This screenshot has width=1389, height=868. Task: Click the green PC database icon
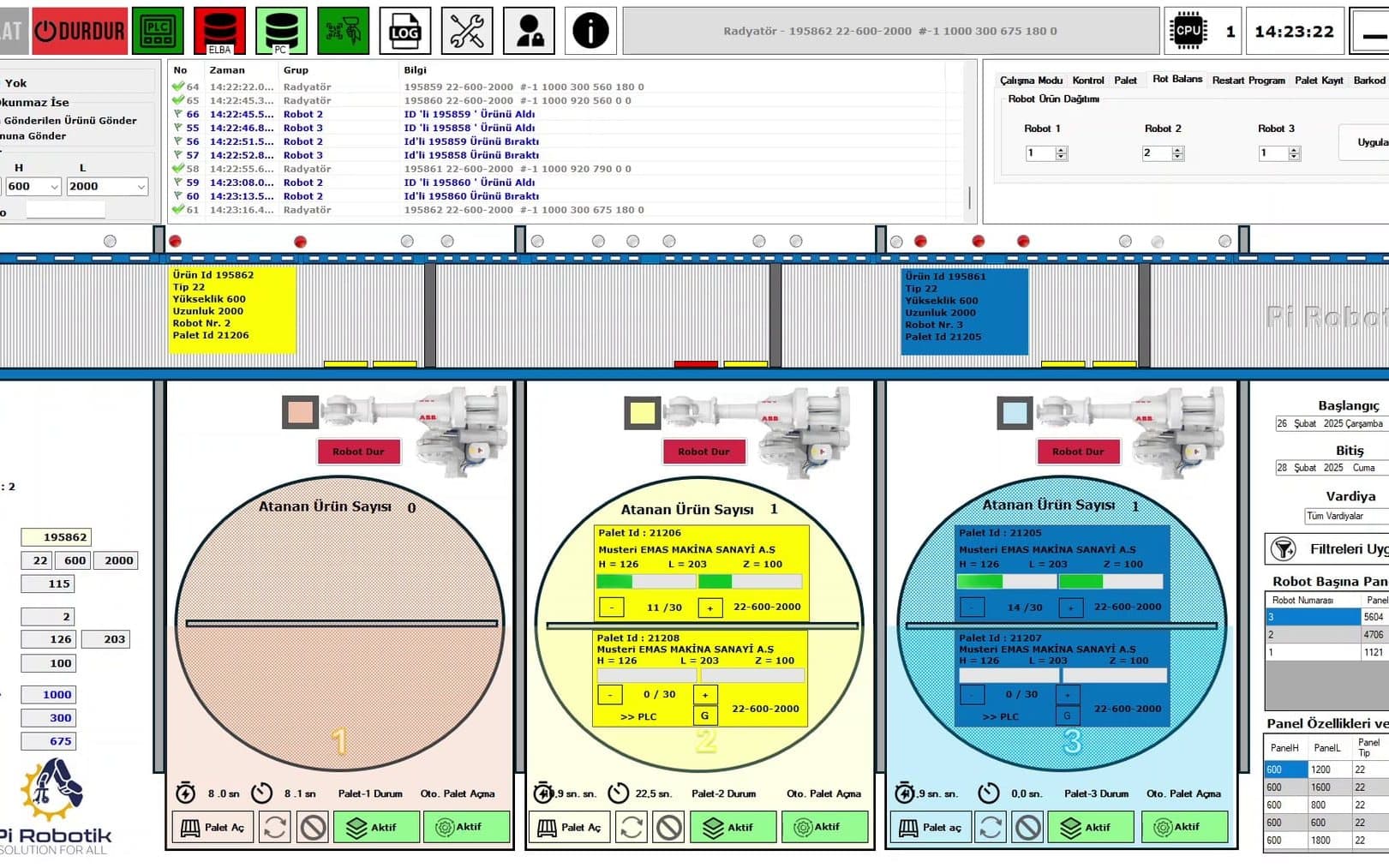[281, 31]
